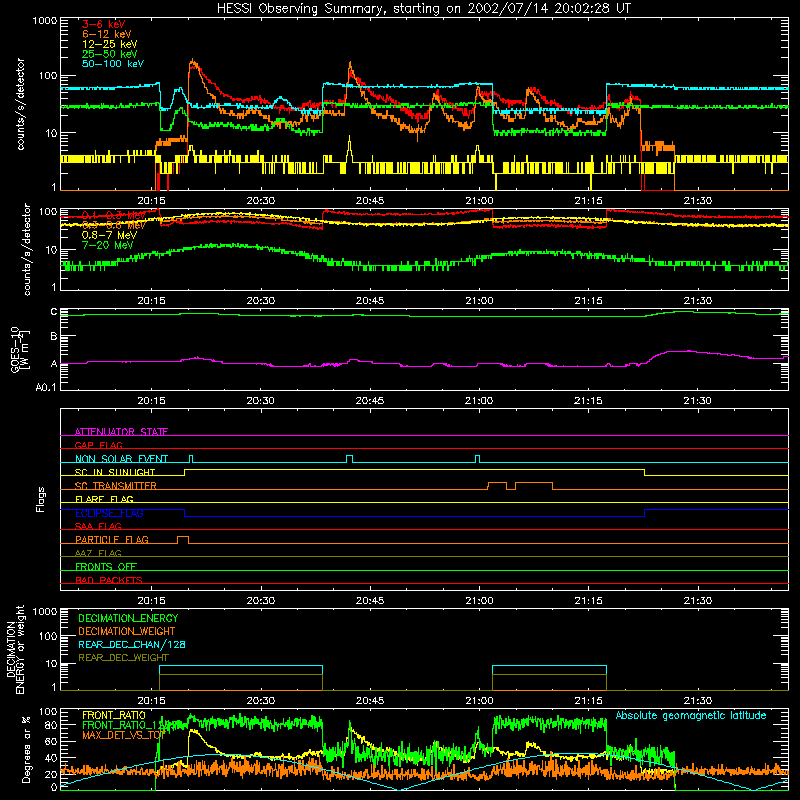Click the 1000 tick label on top panel
Screen dimensions: 800x800
click(45, 21)
